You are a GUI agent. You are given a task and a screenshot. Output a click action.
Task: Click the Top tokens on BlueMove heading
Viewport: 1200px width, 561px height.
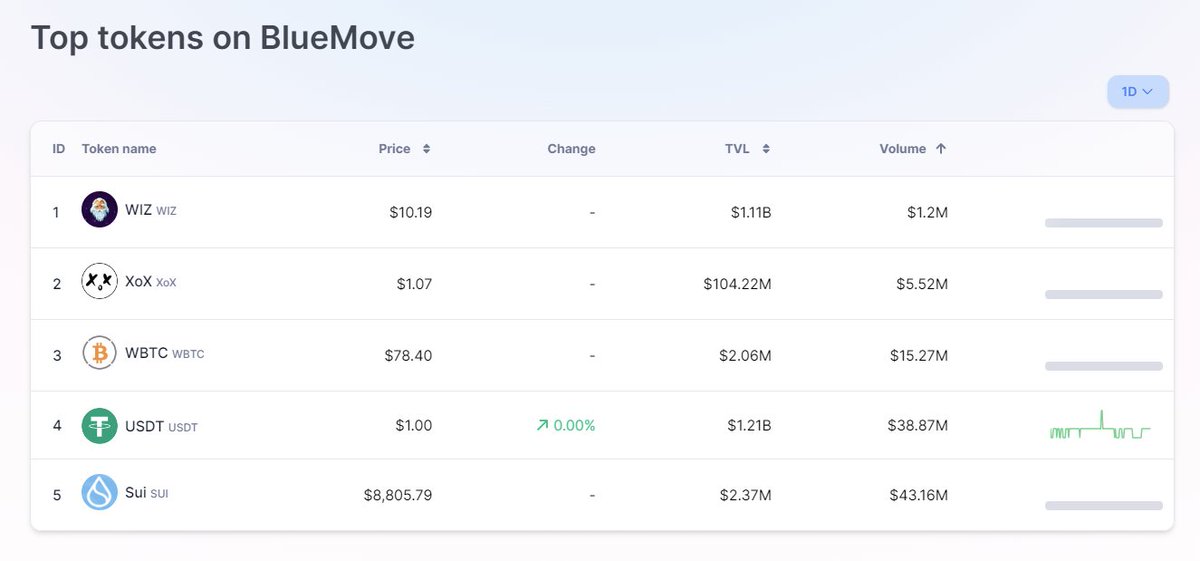[x=222, y=38]
